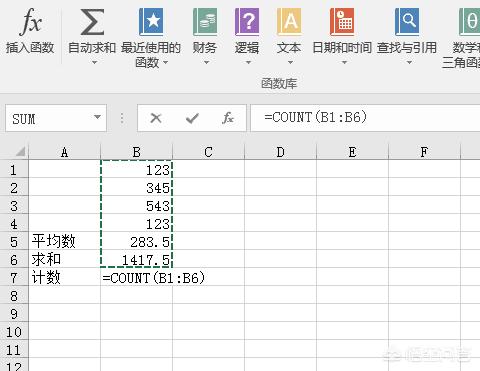This screenshot has height=371, width=480.
Task: Select column A header
Action: point(64,152)
